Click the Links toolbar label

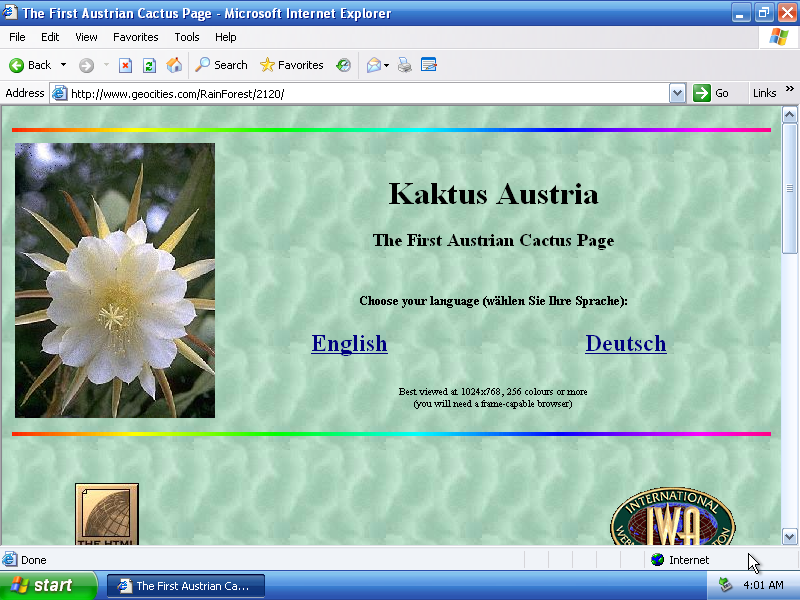coord(764,93)
